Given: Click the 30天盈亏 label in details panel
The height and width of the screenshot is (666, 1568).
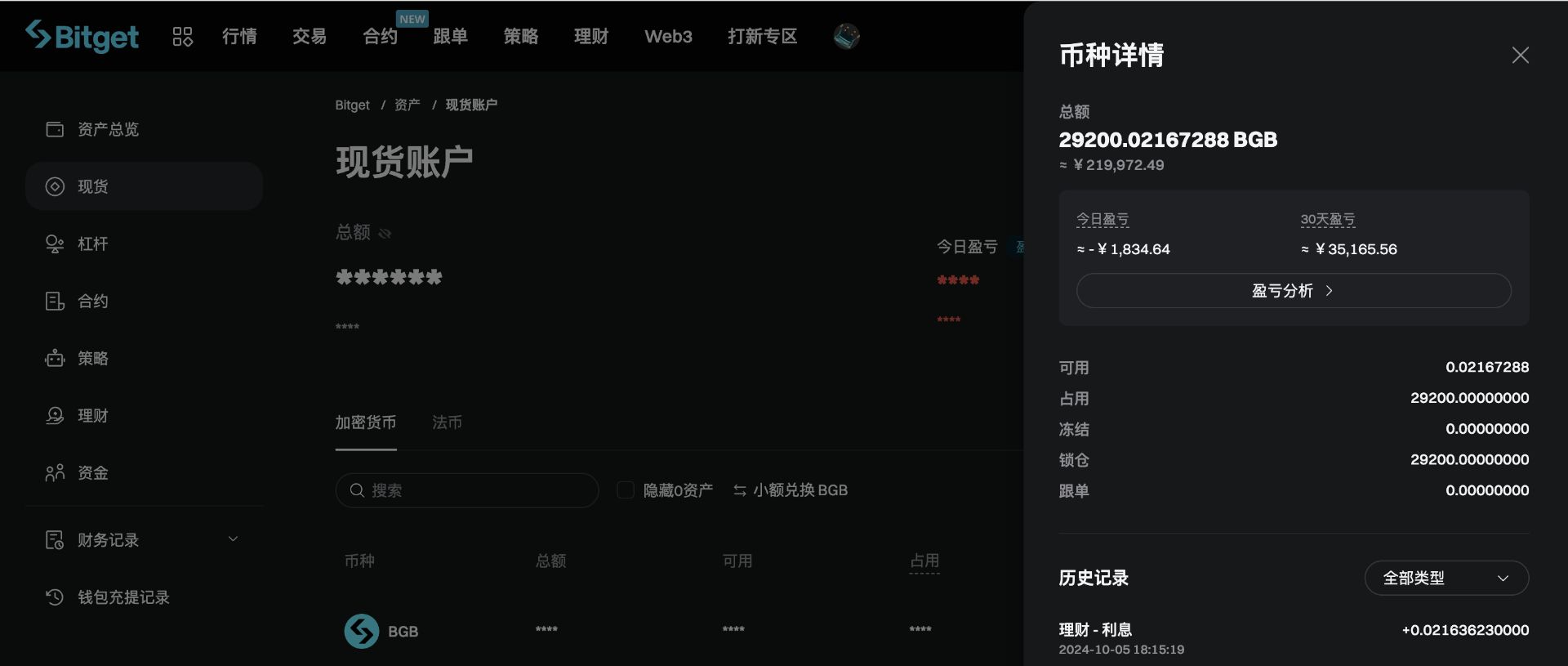Looking at the screenshot, I should [x=1328, y=219].
